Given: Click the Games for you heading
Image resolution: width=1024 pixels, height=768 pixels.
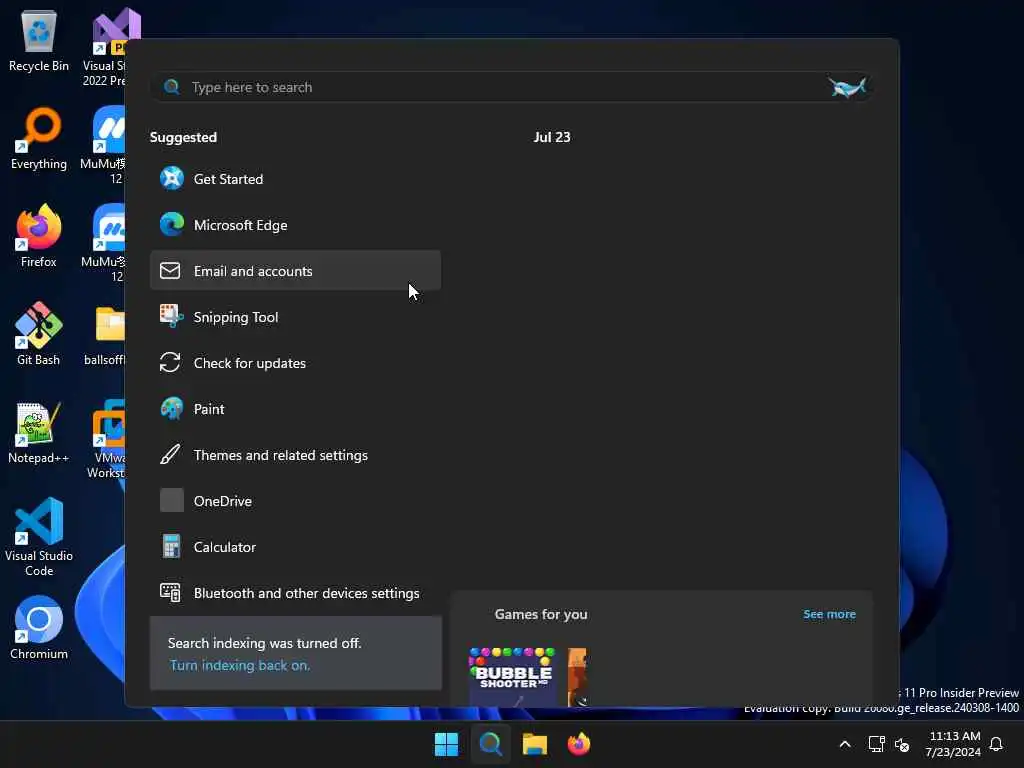Looking at the screenshot, I should click(541, 614).
